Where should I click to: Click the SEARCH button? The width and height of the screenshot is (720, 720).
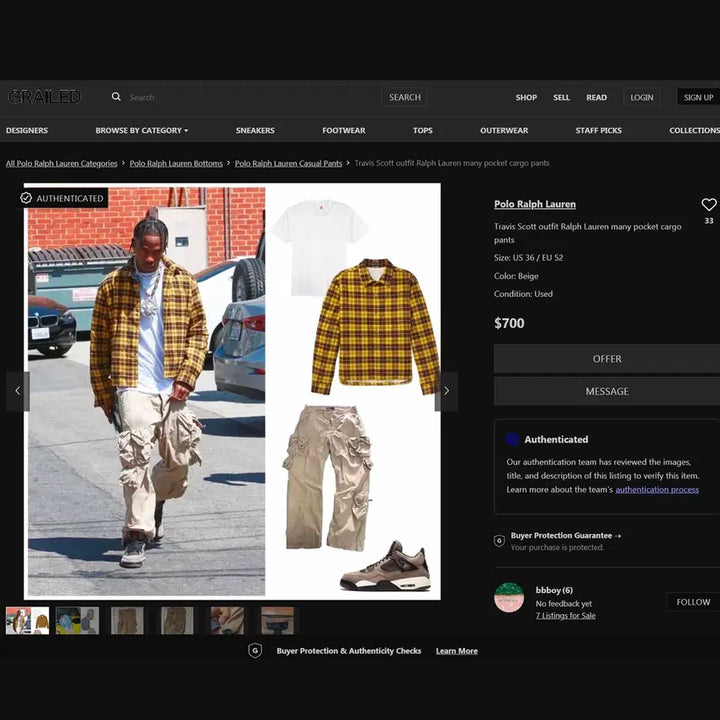point(405,97)
